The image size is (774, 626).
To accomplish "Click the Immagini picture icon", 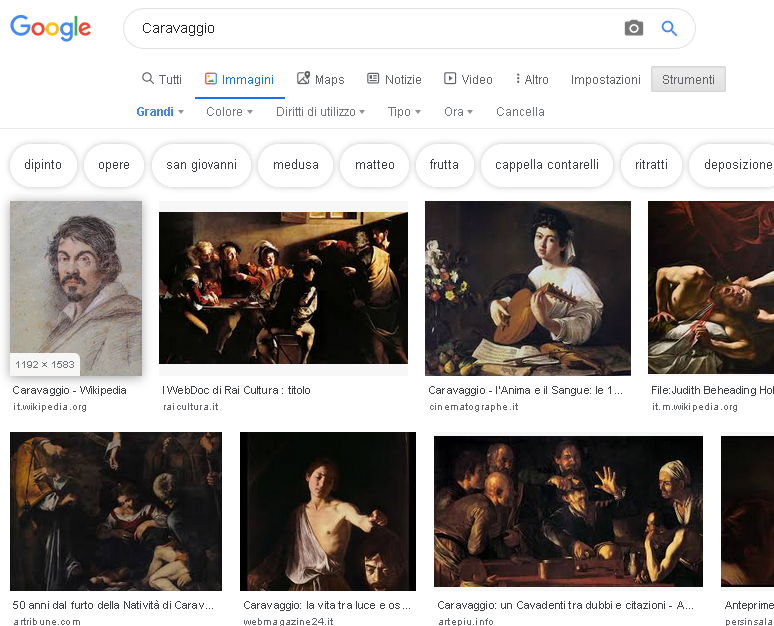I will (x=211, y=78).
